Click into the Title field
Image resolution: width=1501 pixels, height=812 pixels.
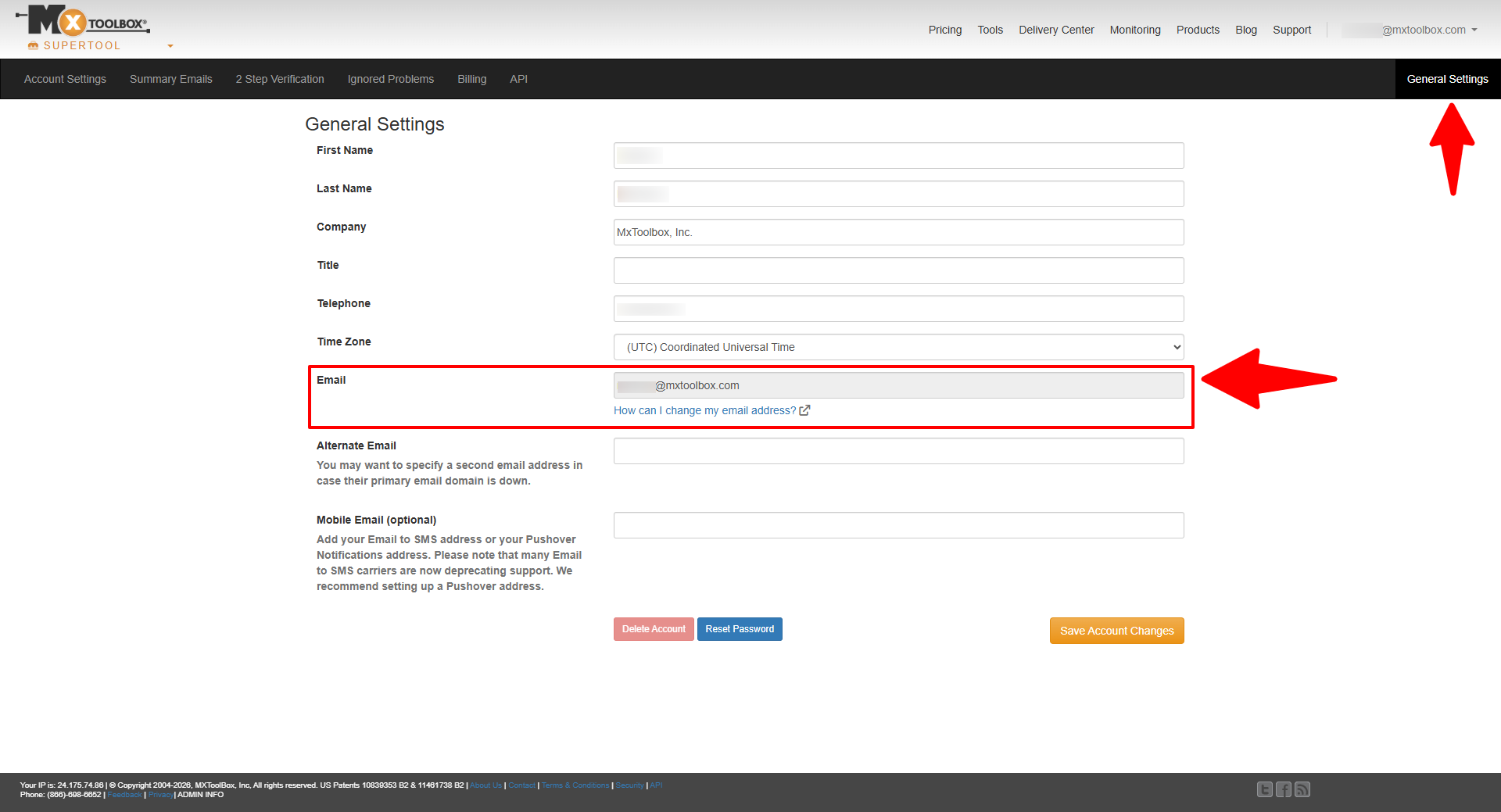898,270
